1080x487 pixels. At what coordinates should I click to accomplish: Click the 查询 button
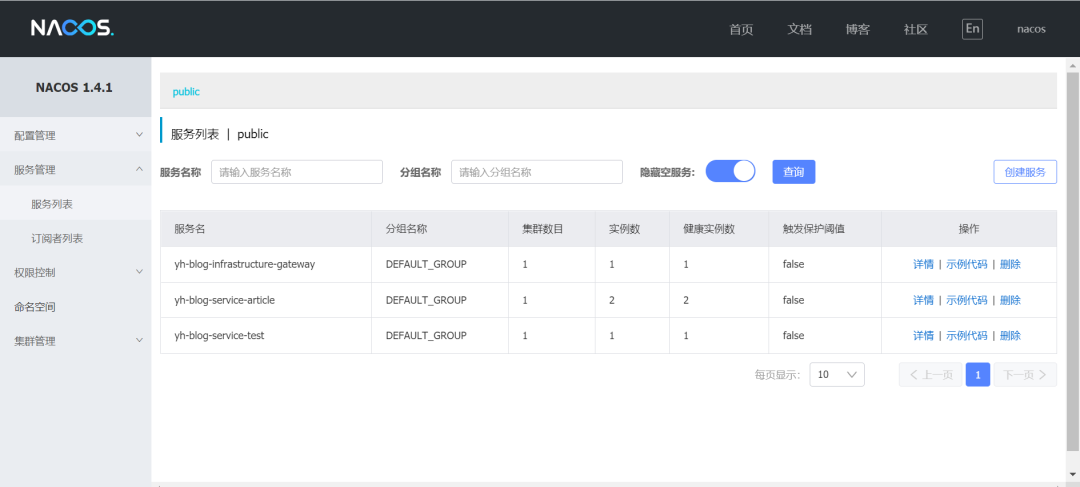(x=793, y=172)
